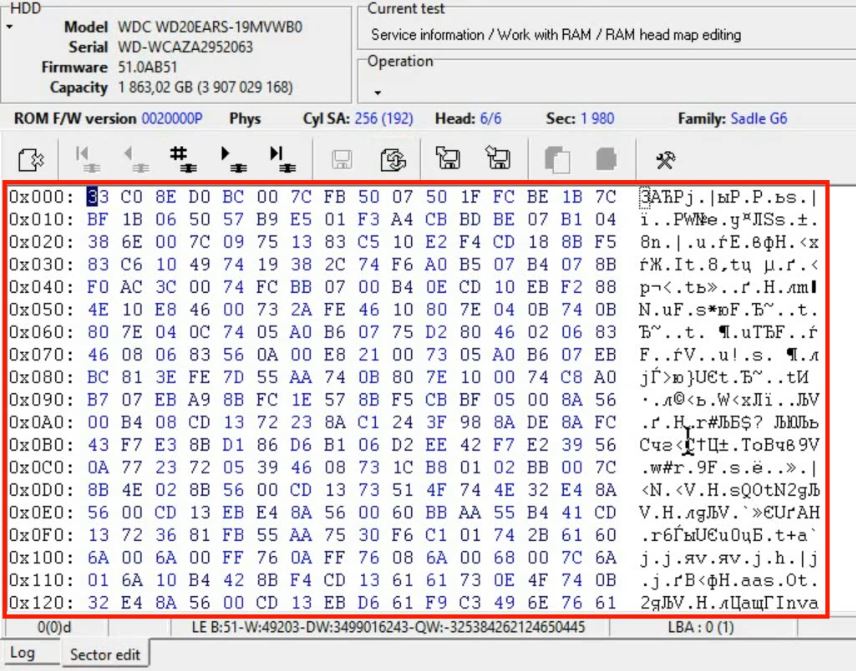Click the ASCII text in the 0x120 row
Image resolution: width=856 pixels, height=671 pixels.
[729, 603]
